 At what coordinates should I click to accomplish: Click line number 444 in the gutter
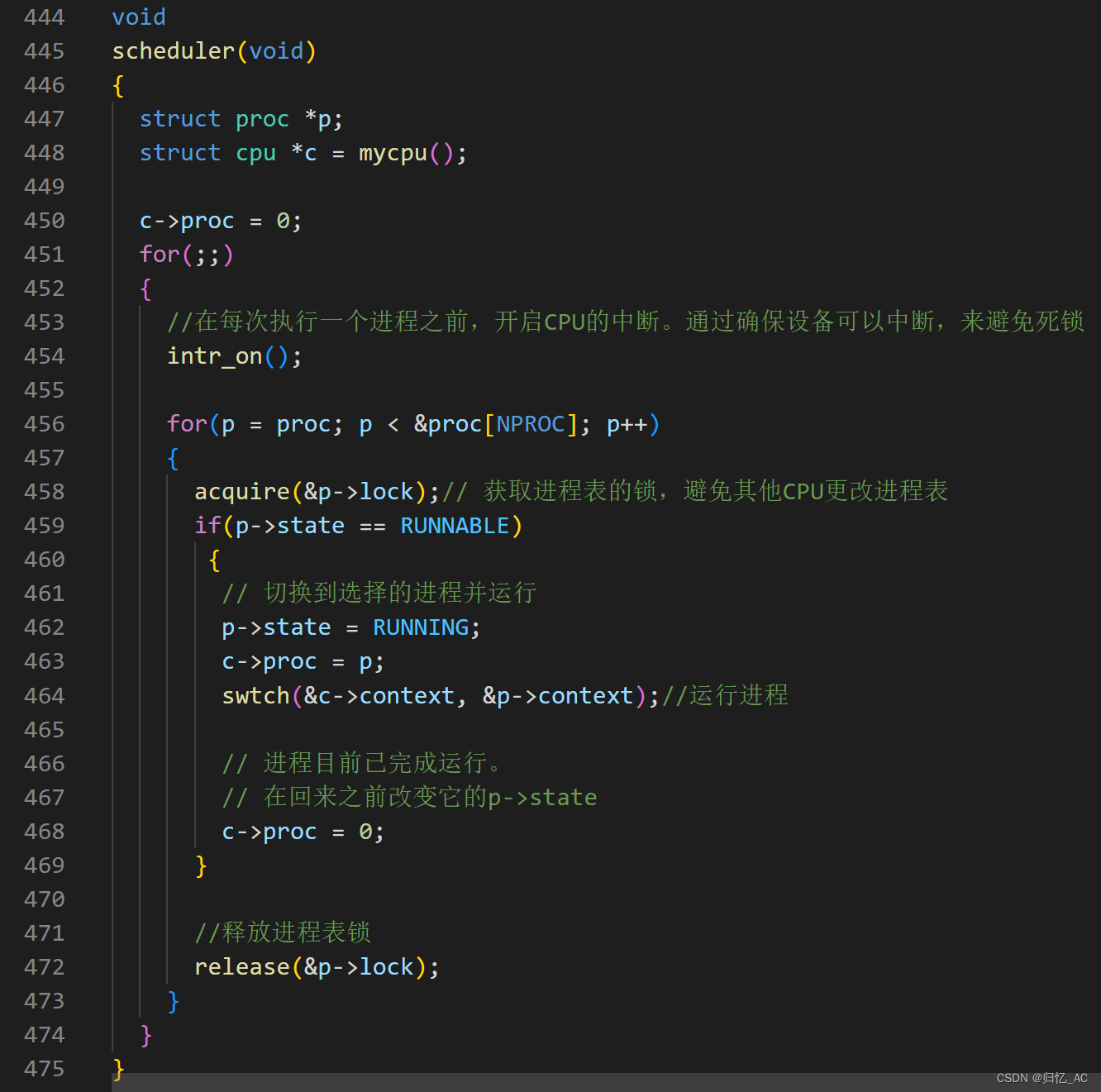[x=45, y=17]
